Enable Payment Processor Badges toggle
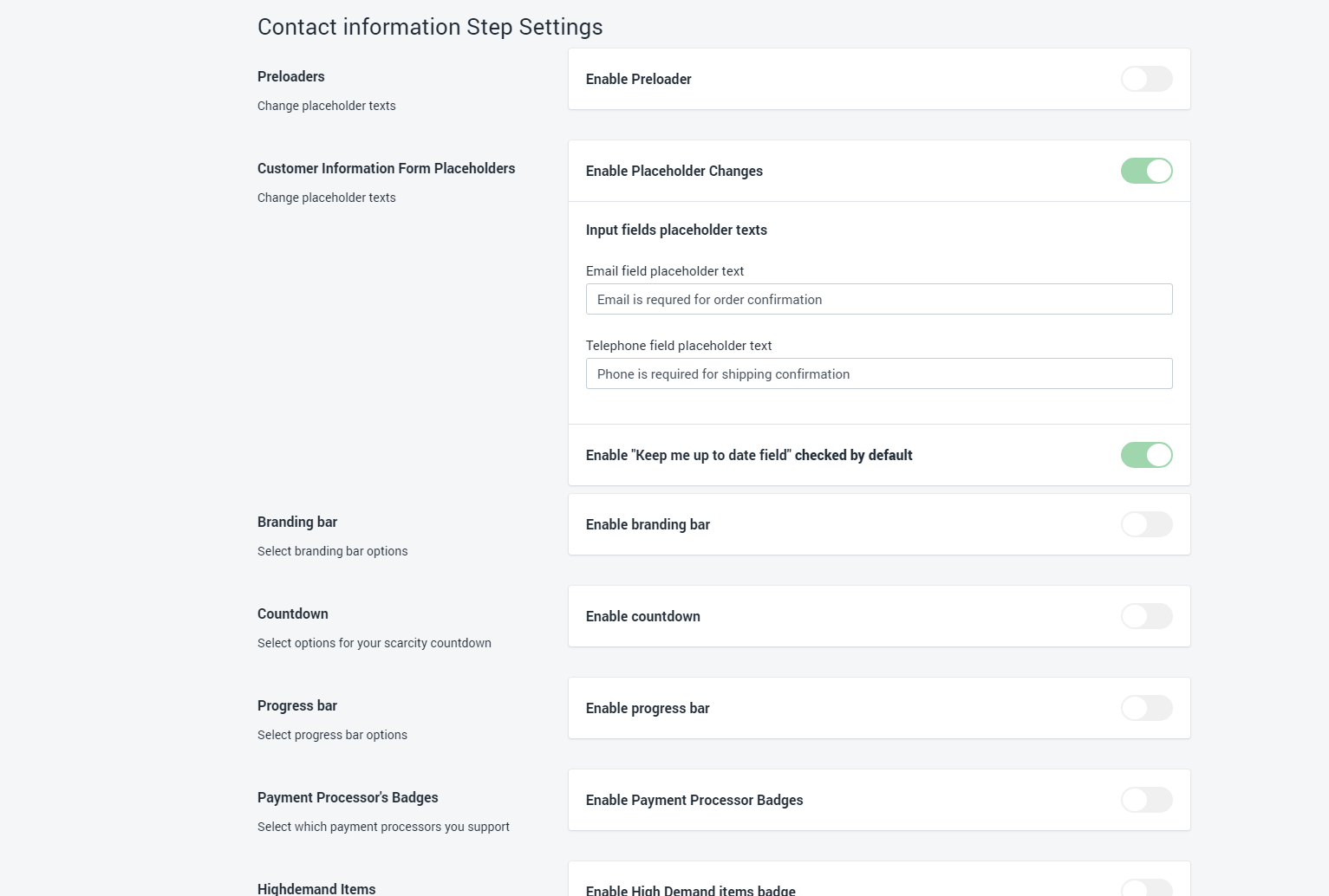1329x896 pixels. pos(1146,800)
